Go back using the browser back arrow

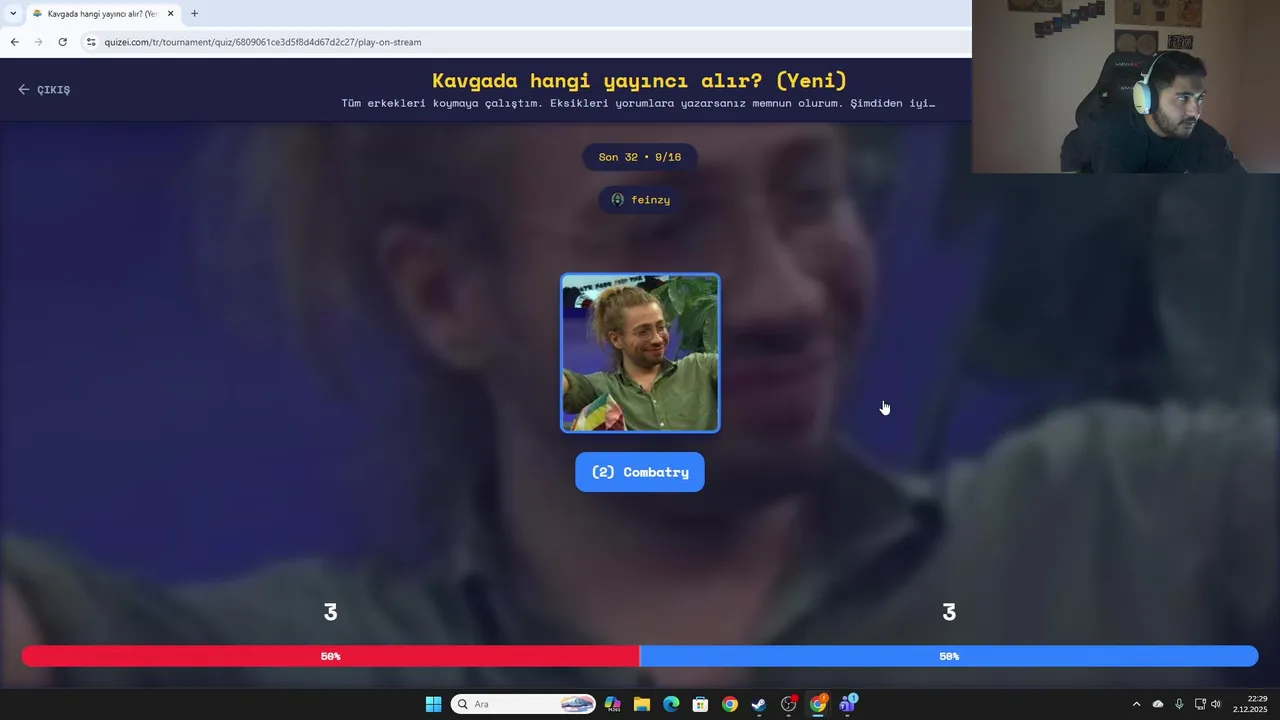point(14,42)
